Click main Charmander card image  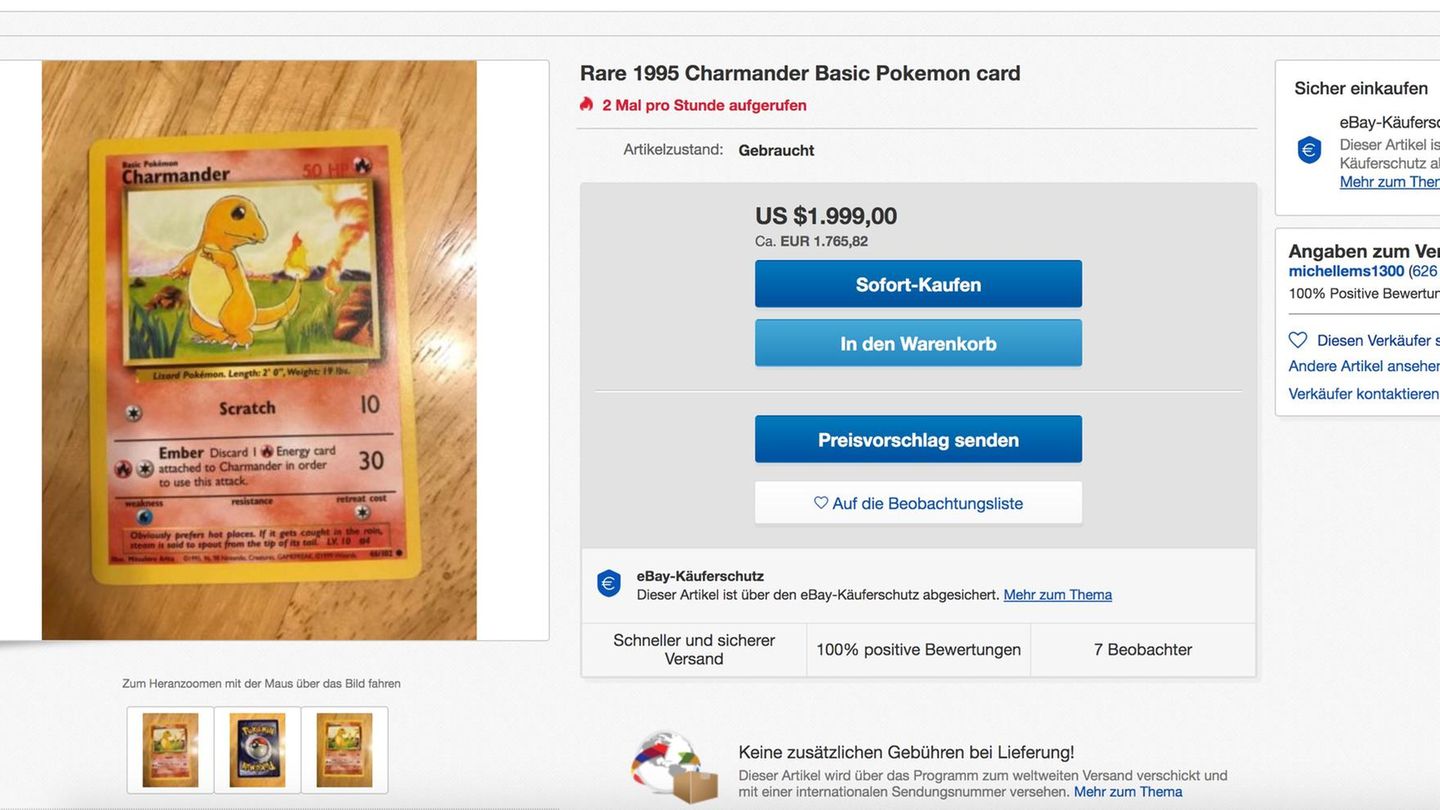click(x=259, y=350)
